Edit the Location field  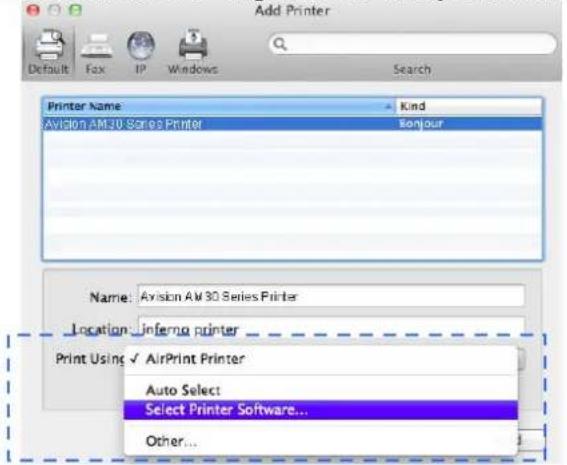331,327
